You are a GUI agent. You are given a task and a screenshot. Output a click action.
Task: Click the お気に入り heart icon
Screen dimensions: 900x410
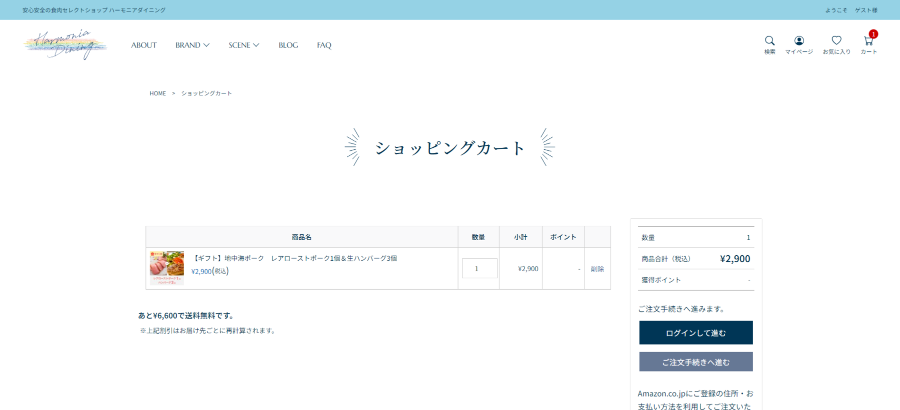point(836,41)
